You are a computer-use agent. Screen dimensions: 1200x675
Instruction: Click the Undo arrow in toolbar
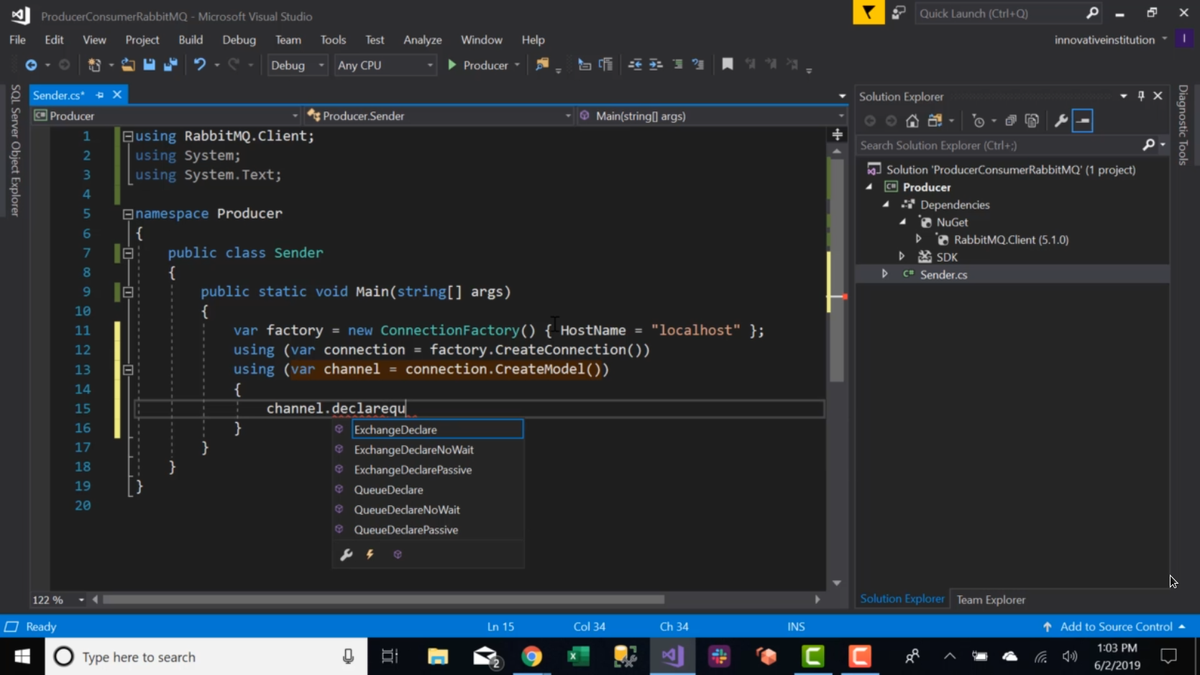coord(199,65)
